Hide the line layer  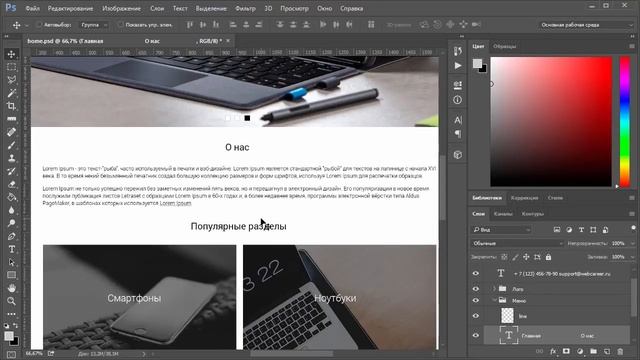click(x=476, y=316)
